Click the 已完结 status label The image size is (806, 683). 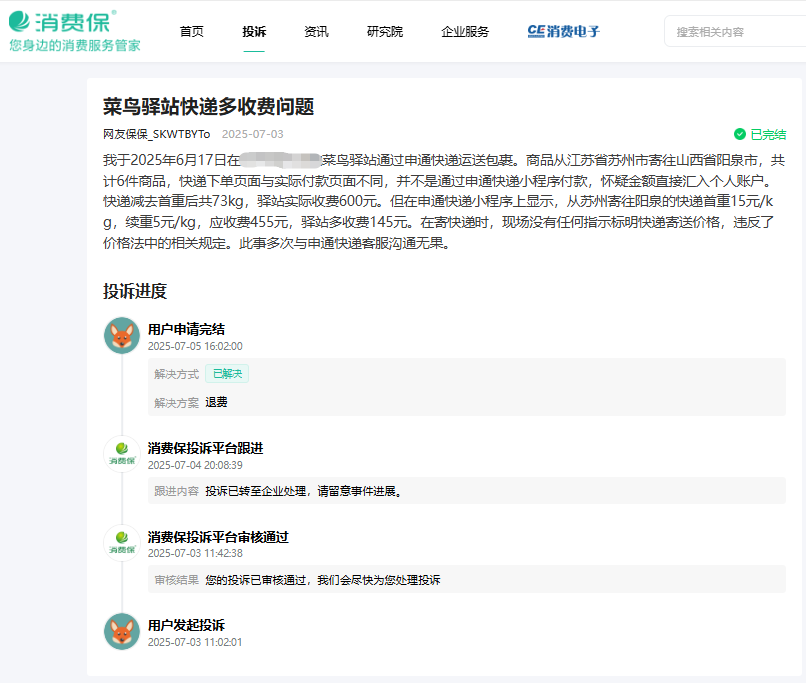click(768, 135)
